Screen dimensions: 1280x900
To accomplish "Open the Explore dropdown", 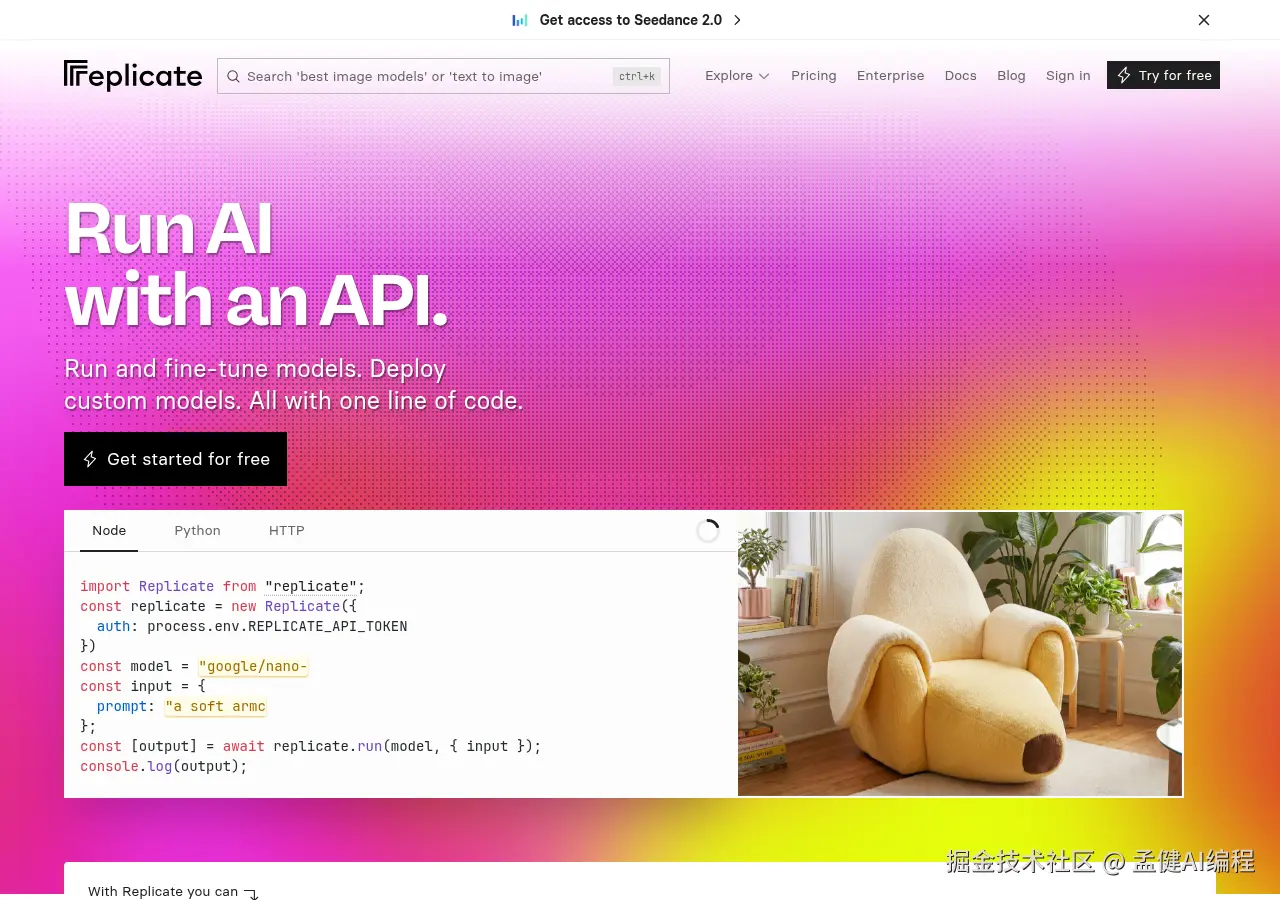I will click(737, 75).
